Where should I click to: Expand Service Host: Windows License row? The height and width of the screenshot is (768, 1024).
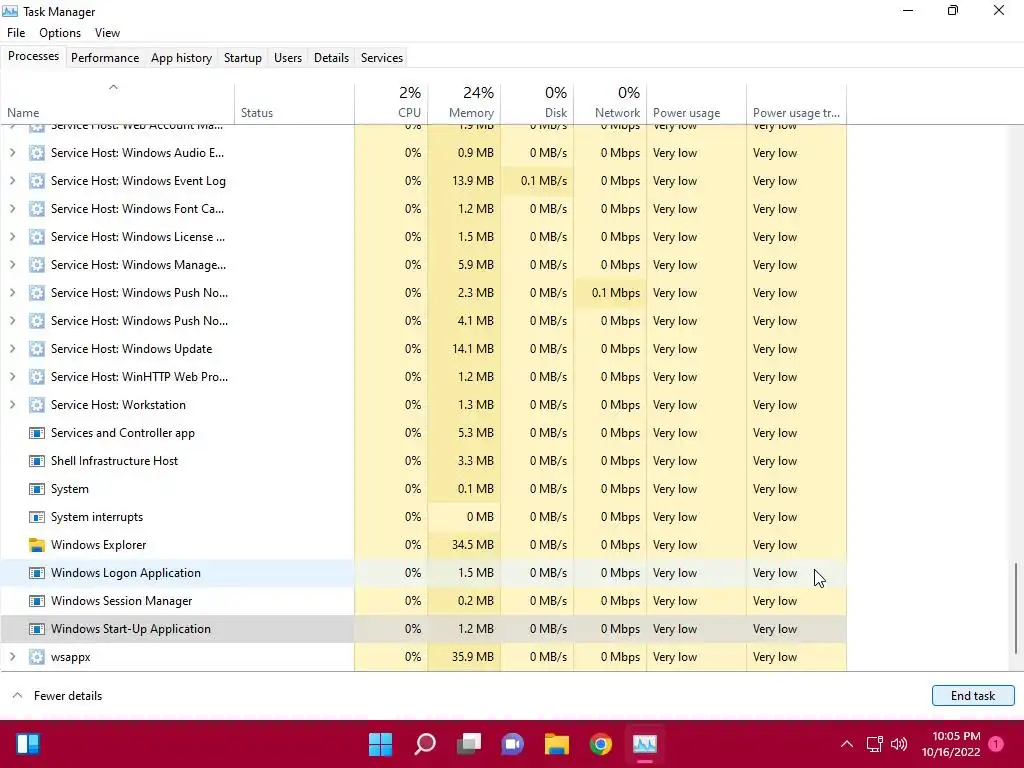coord(12,237)
